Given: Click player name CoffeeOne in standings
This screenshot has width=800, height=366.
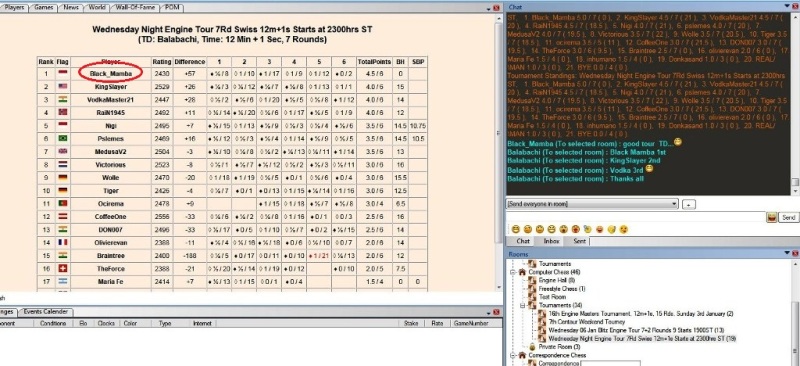Looking at the screenshot, I should [x=110, y=216].
